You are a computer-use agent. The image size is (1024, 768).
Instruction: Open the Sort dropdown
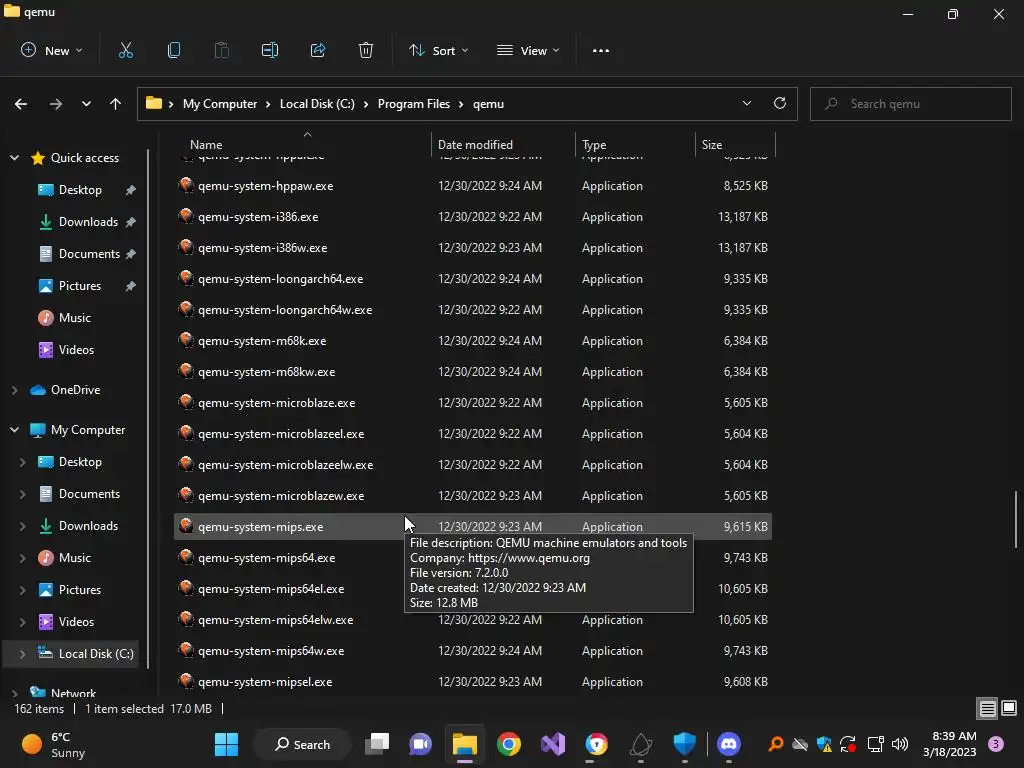[438, 50]
